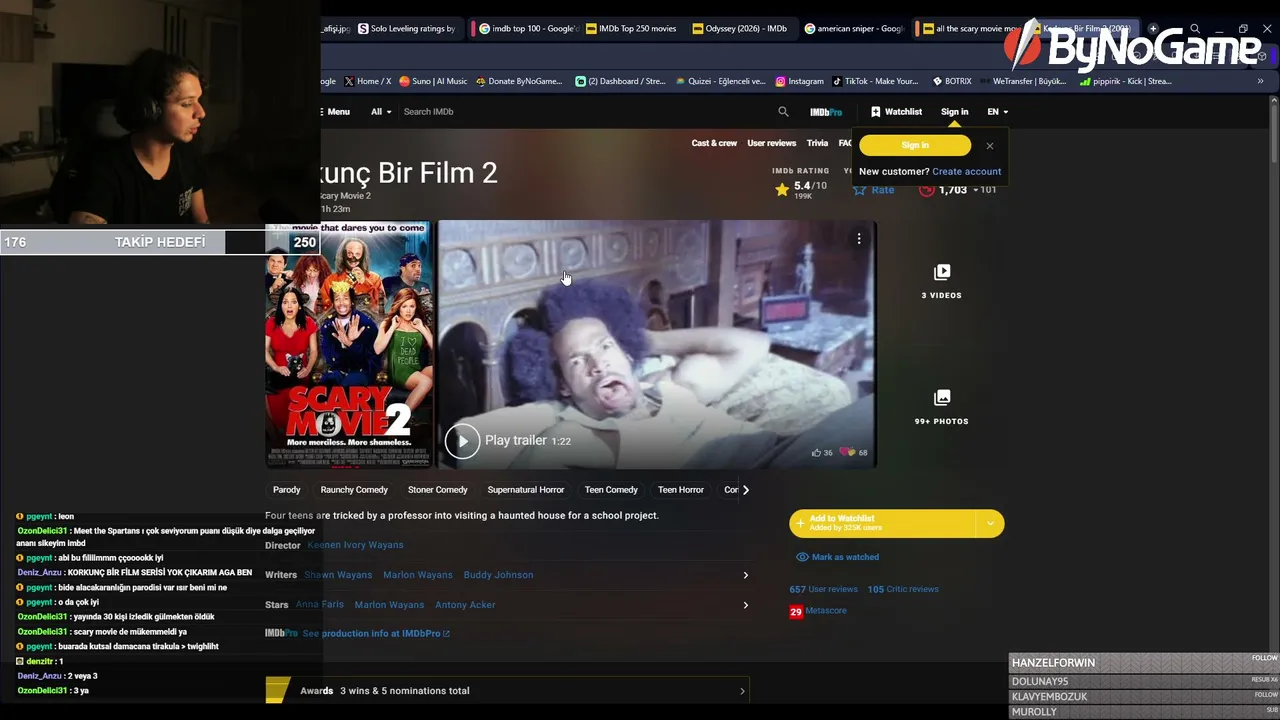Screen dimensions: 1280x720
Task: Select the Raunchy Comedy genre chip
Action: (354, 490)
